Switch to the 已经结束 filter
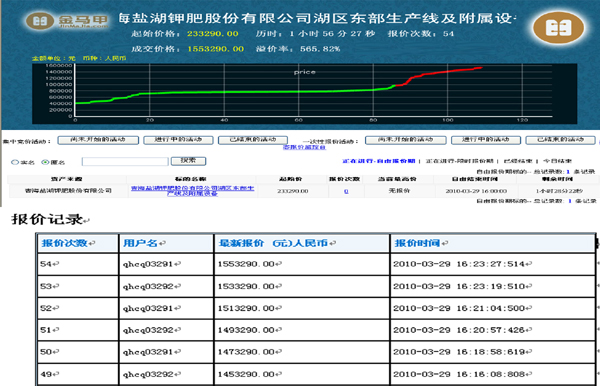 pos(518,161)
